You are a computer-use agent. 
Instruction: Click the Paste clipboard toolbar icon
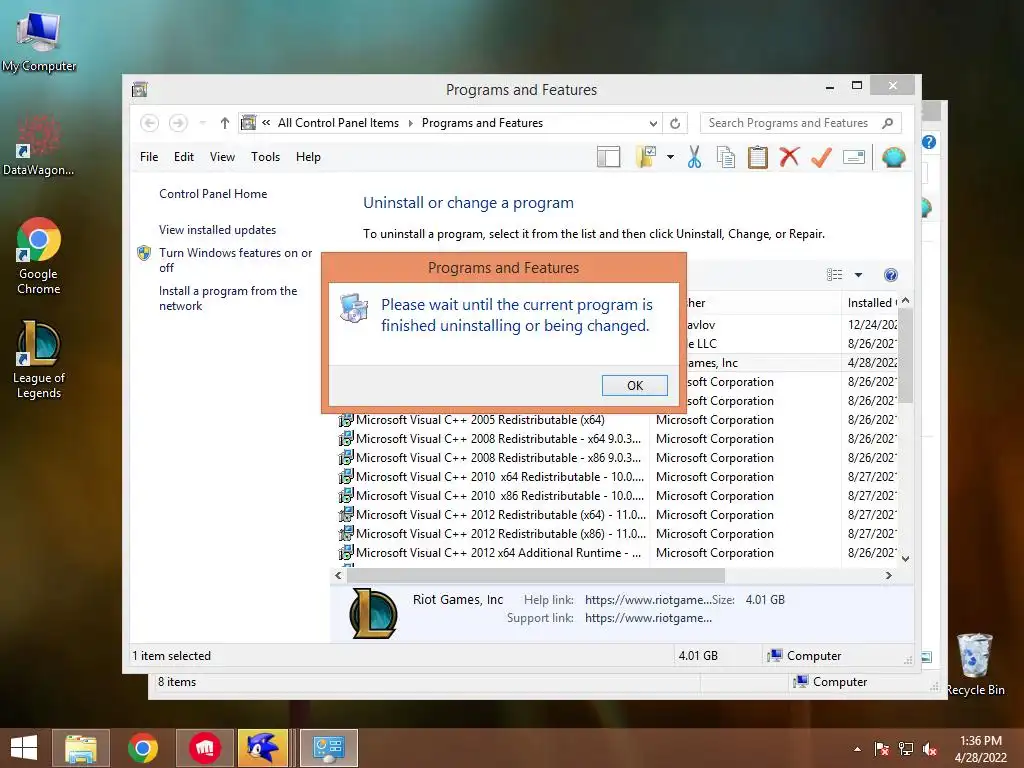758,157
